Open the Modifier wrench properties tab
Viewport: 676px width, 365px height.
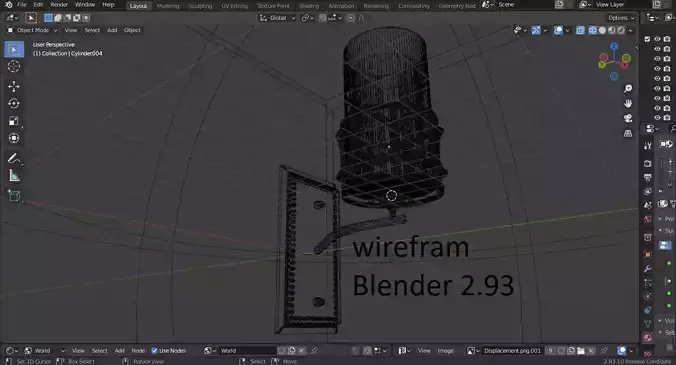coord(648,268)
